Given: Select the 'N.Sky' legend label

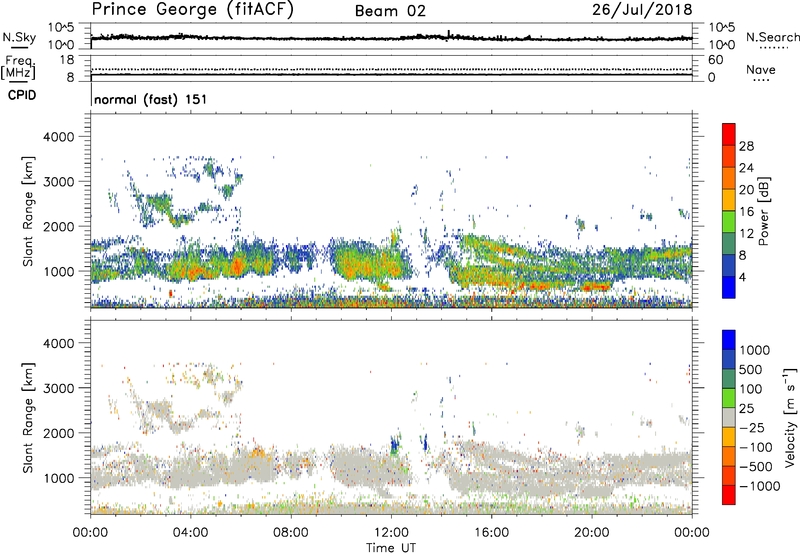Looking at the screenshot, I should coord(19,37).
